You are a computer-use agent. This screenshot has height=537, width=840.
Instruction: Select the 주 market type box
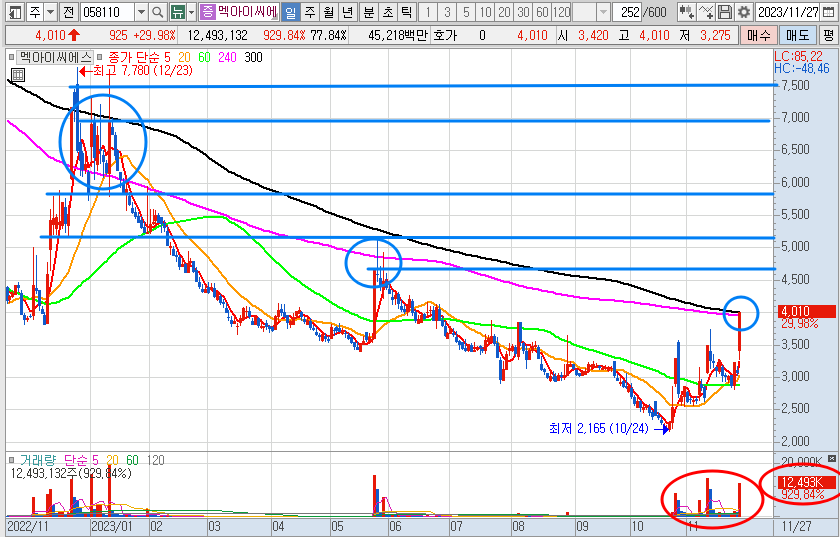(x=34, y=11)
